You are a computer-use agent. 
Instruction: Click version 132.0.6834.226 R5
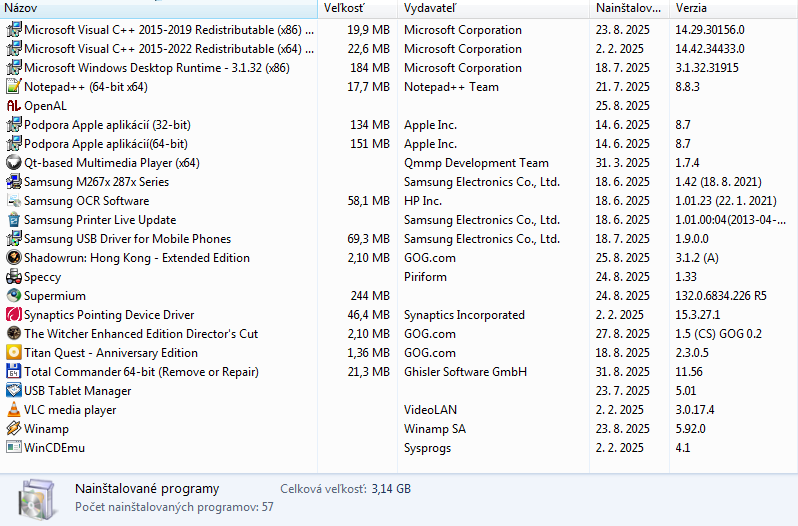coord(721,296)
